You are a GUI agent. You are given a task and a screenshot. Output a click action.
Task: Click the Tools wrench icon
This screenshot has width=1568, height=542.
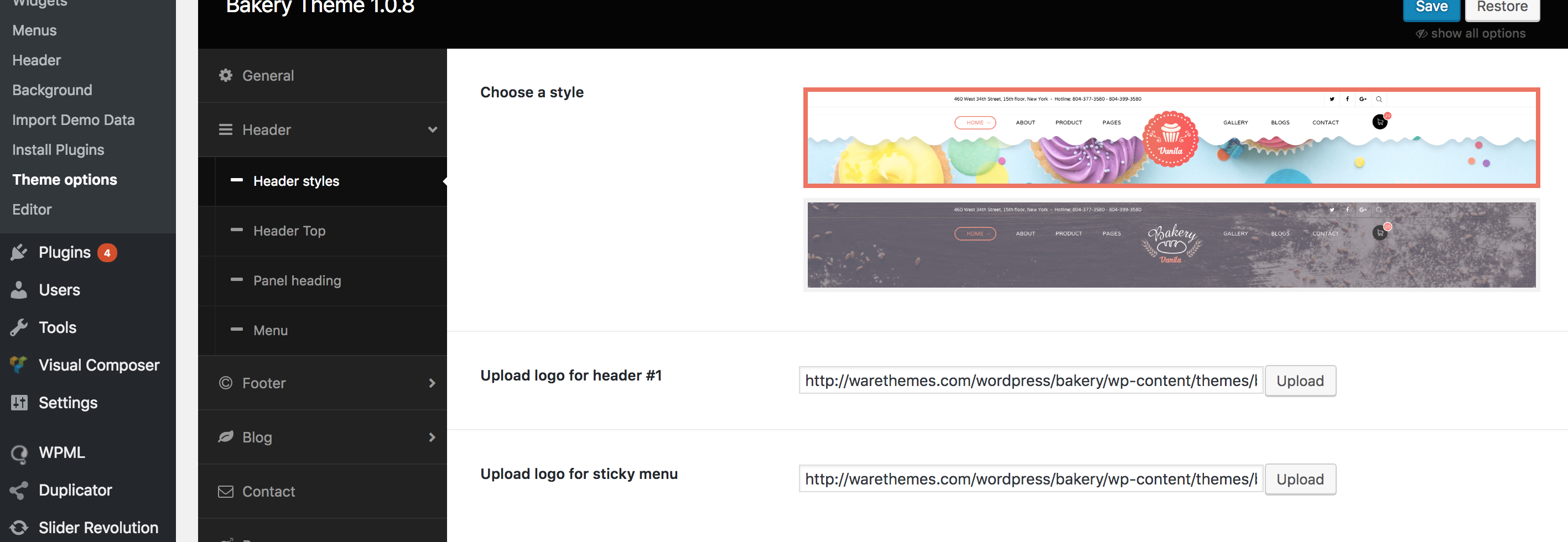pyautogui.click(x=19, y=328)
